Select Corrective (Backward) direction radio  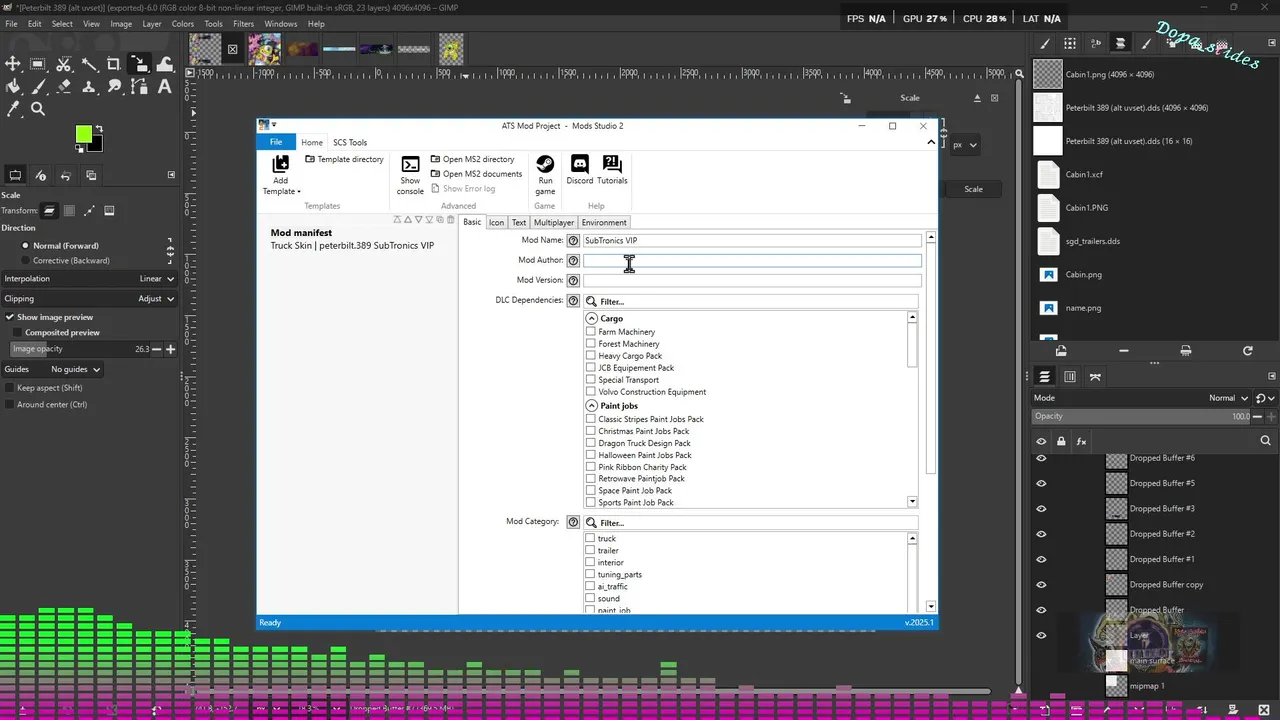[26, 261]
